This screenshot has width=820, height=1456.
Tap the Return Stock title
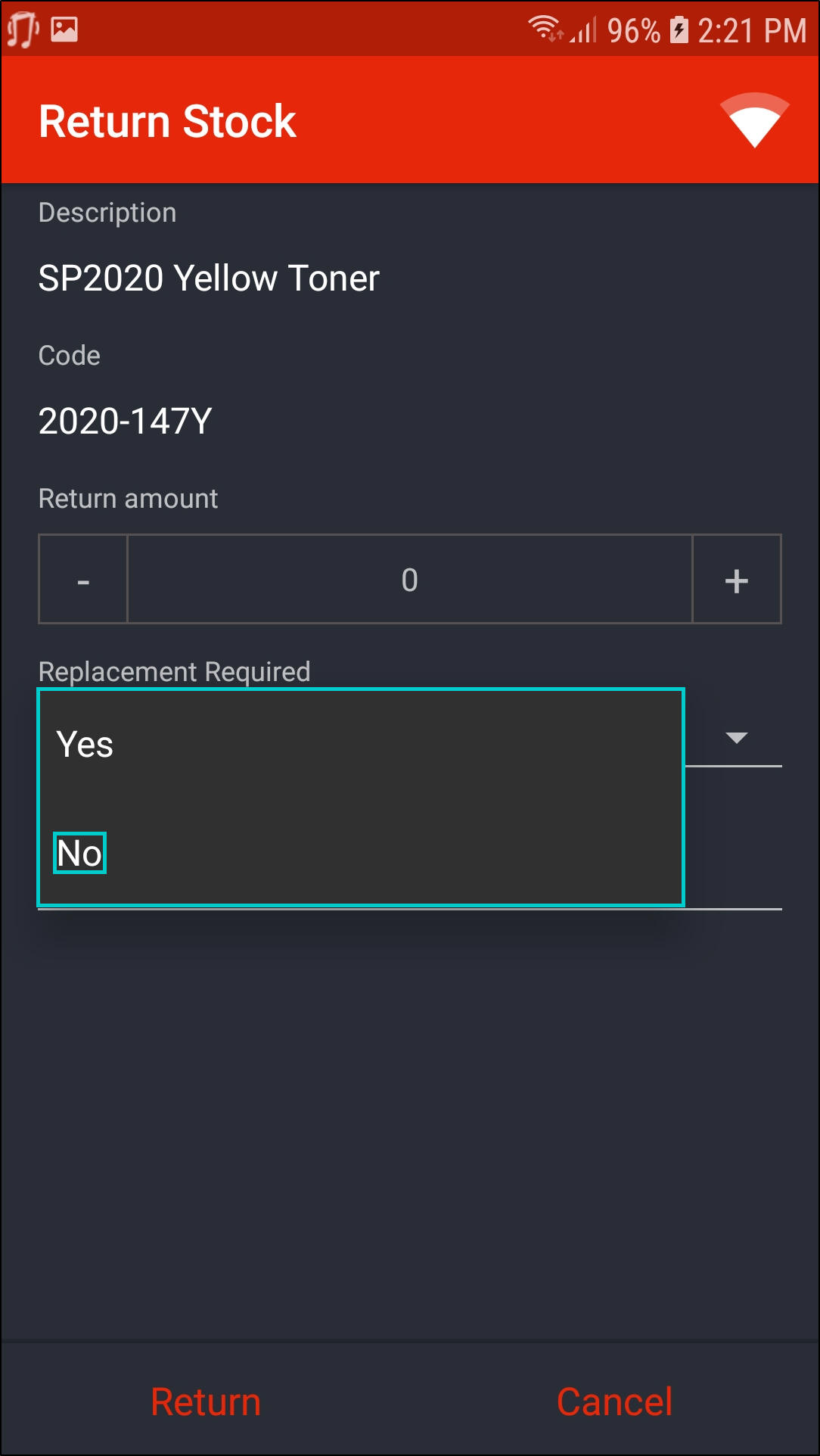(x=167, y=122)
